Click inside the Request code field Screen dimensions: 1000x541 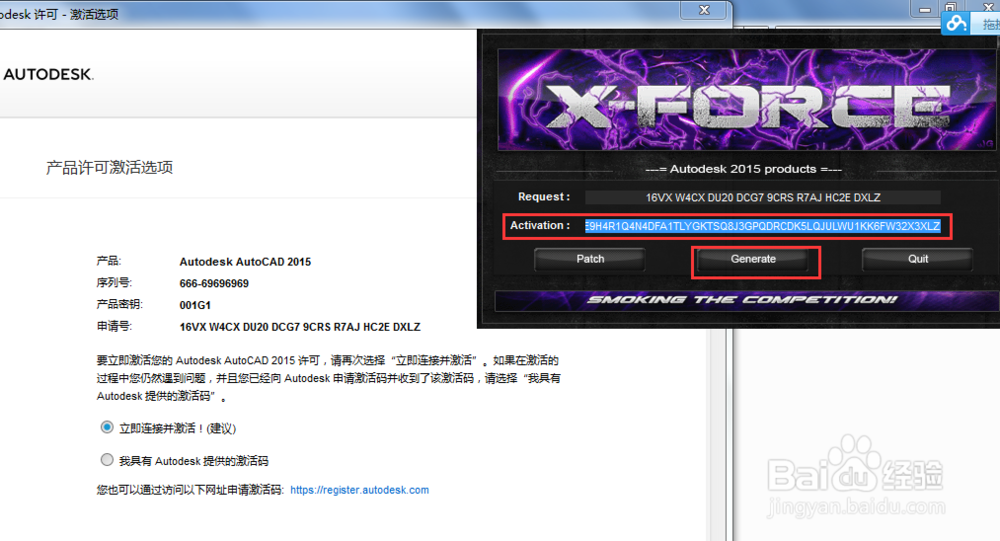click(763, 198)
